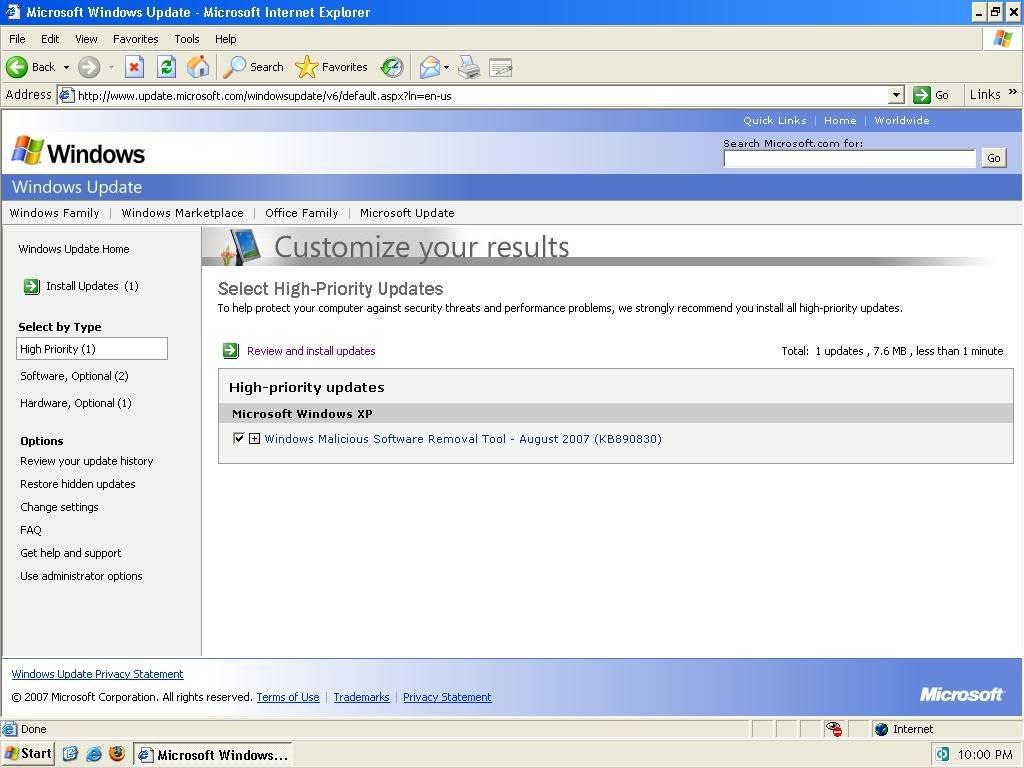Go to the Home page icon
Viewport: 1024px width, 768px height.
(x=198, y=67)
